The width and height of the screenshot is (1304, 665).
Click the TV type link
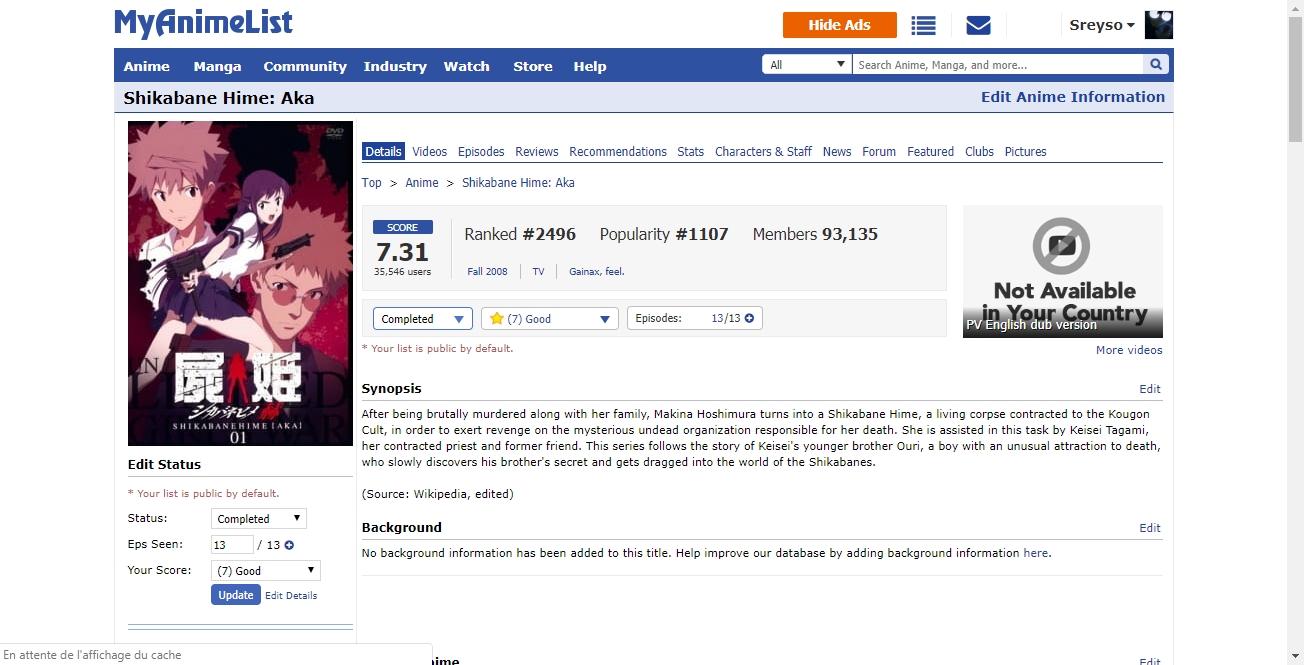[538, 271]
